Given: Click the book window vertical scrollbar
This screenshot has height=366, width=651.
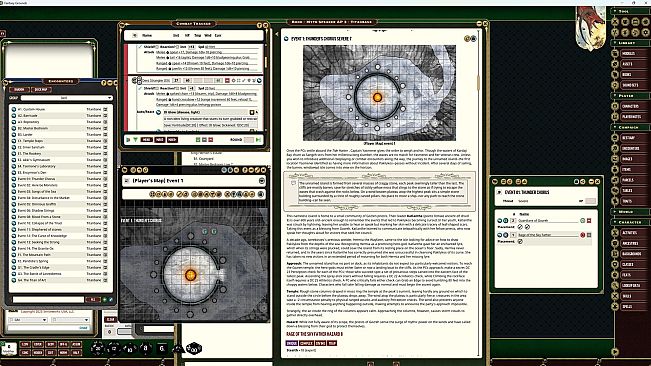Looking at the screenshot, I should 479,83.
